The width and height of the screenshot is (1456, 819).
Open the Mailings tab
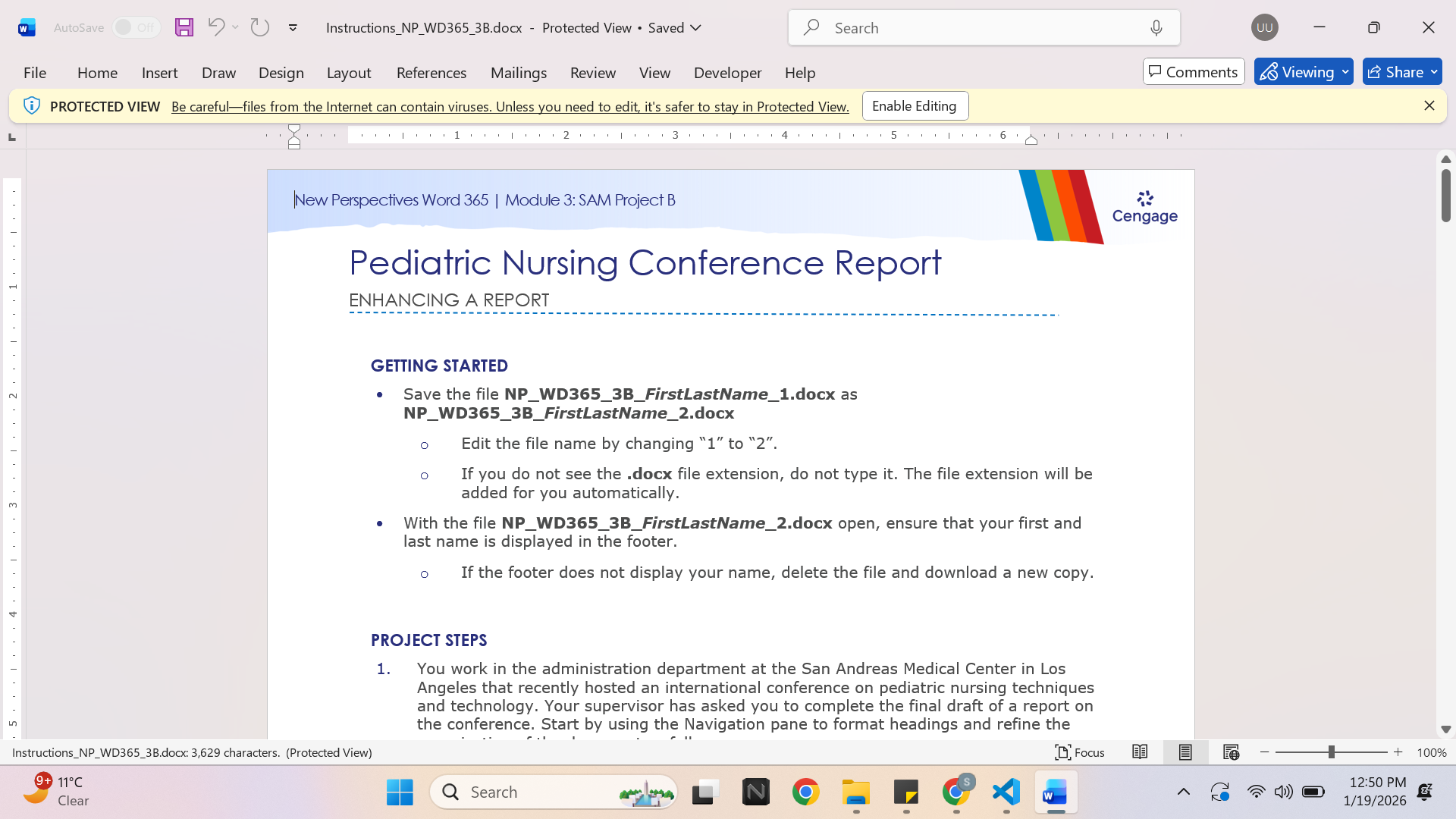[x=519, y=73]
